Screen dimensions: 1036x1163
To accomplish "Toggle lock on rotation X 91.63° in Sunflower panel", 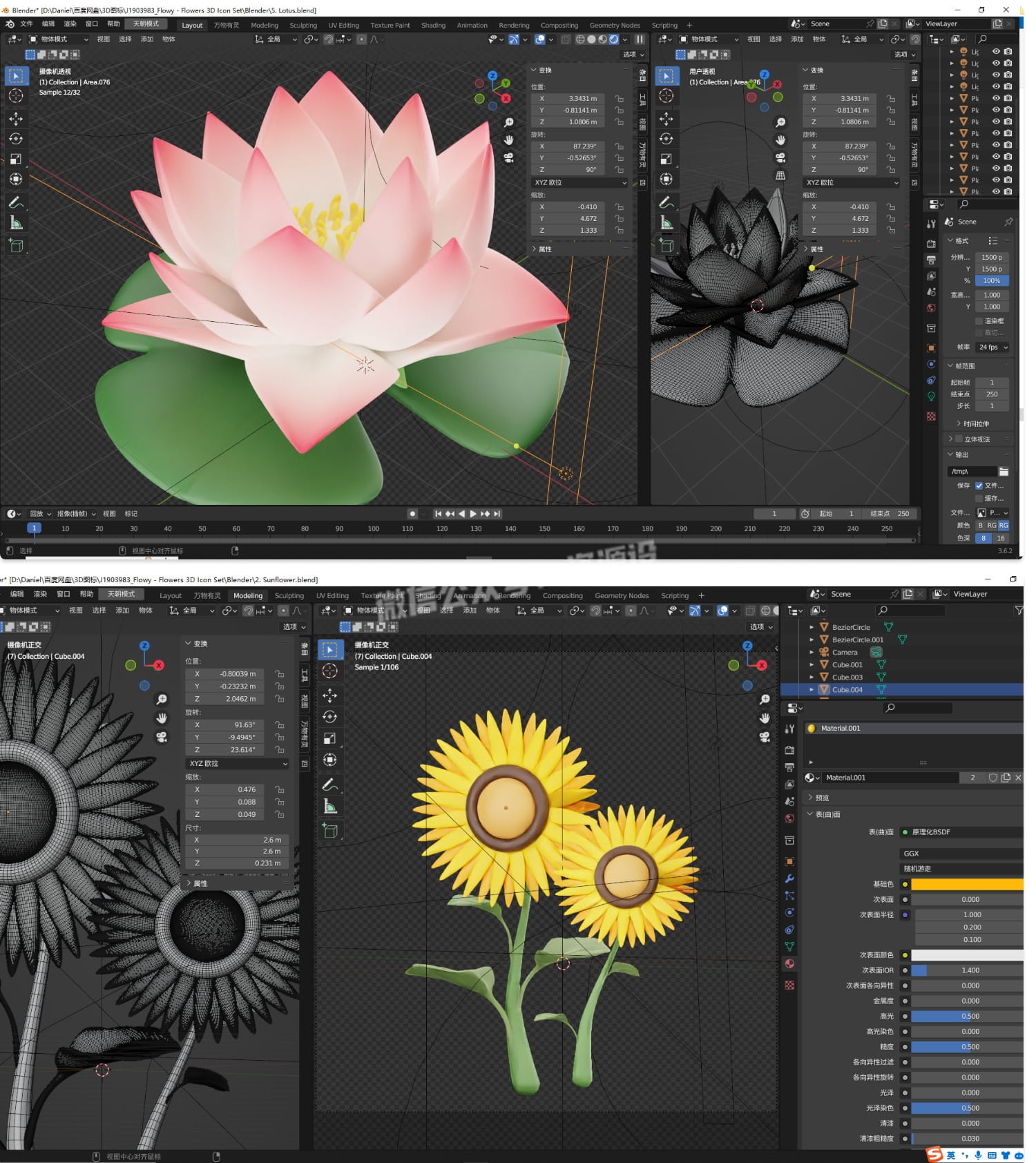I will pos(280,725).
